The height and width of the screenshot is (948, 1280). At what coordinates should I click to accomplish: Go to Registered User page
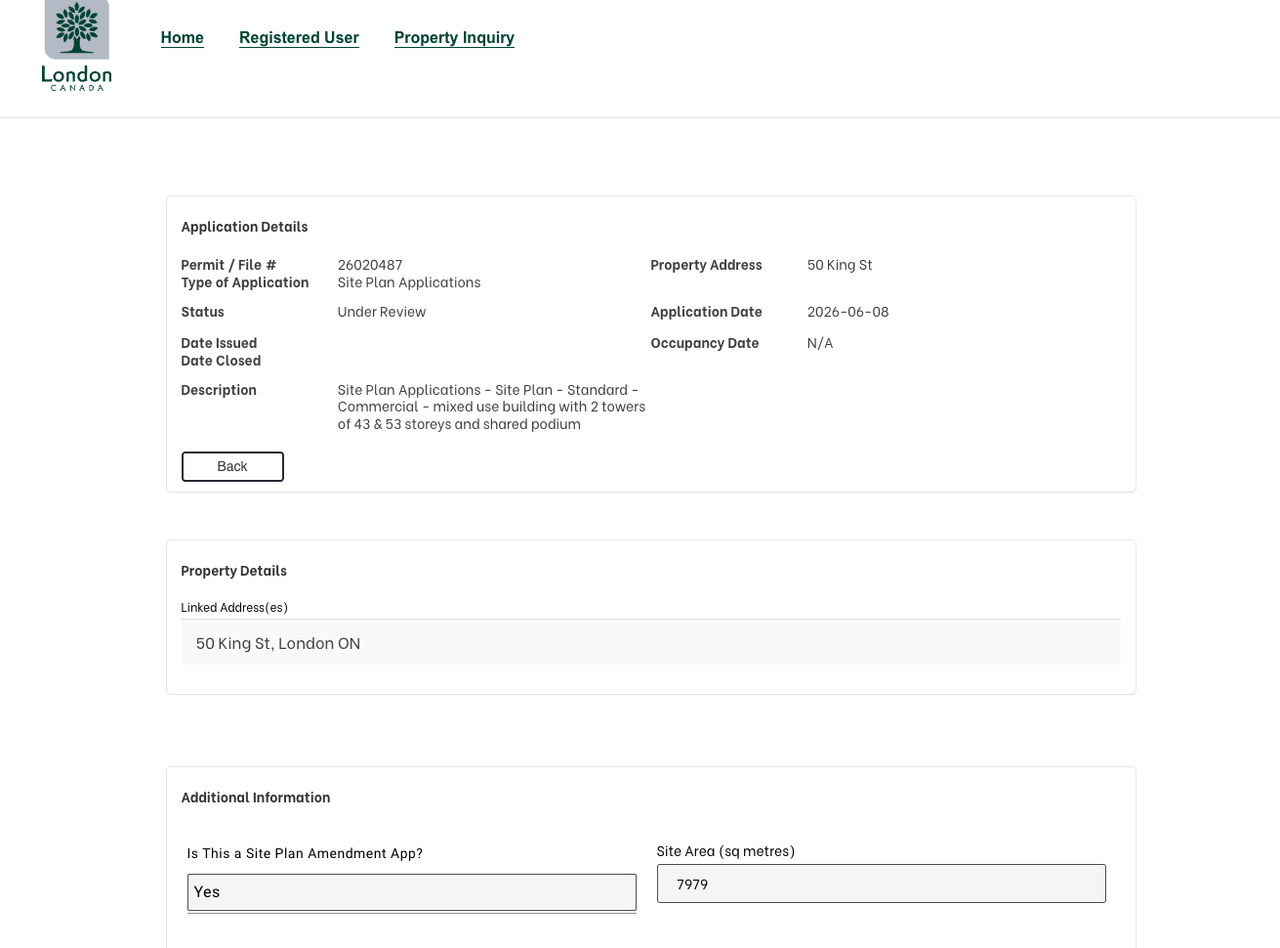[x=299, y=37]
